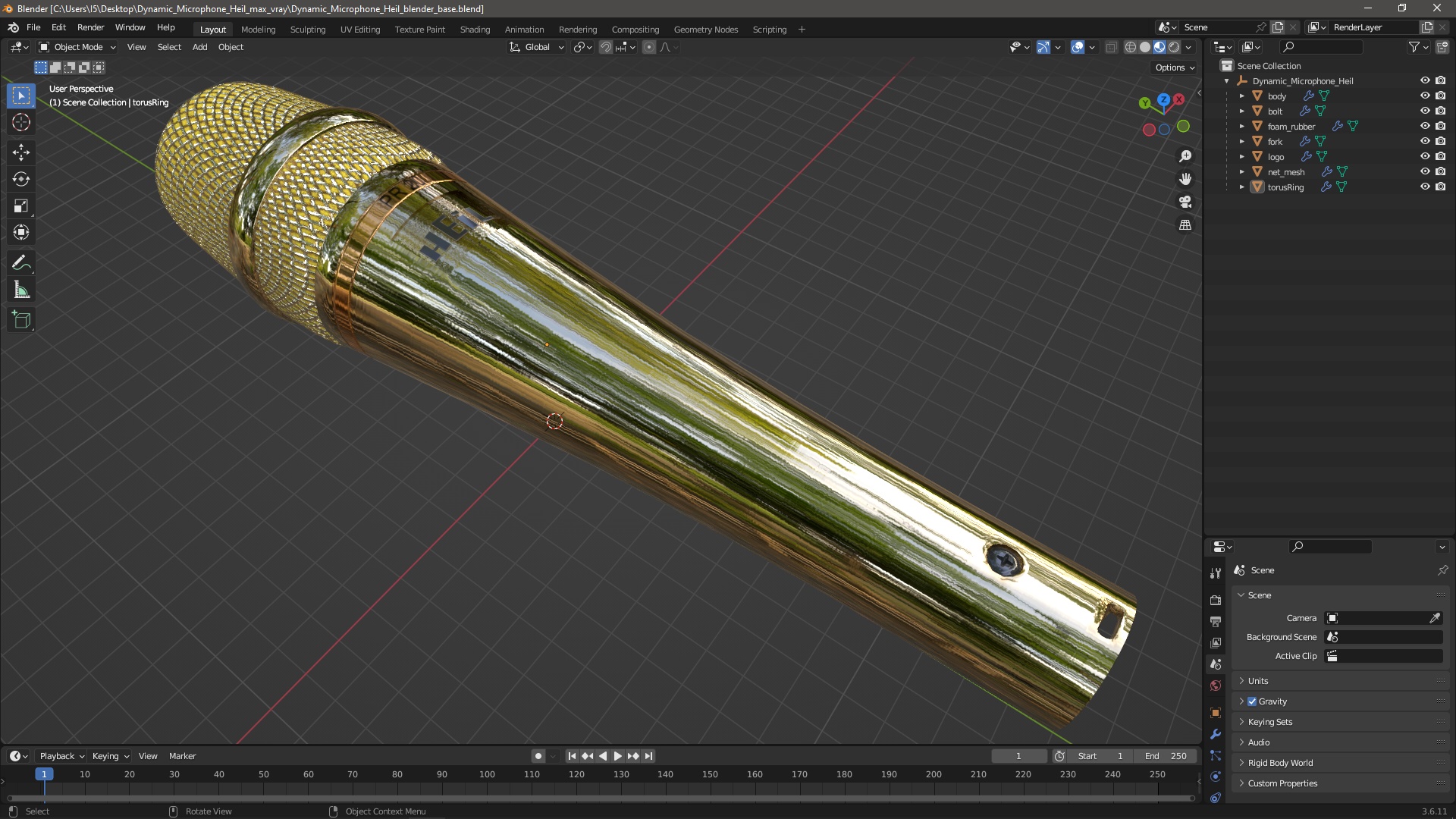1456x819 pixels.
Task: Toggle the timeline auto keying record button
Action: pos(538,756)
